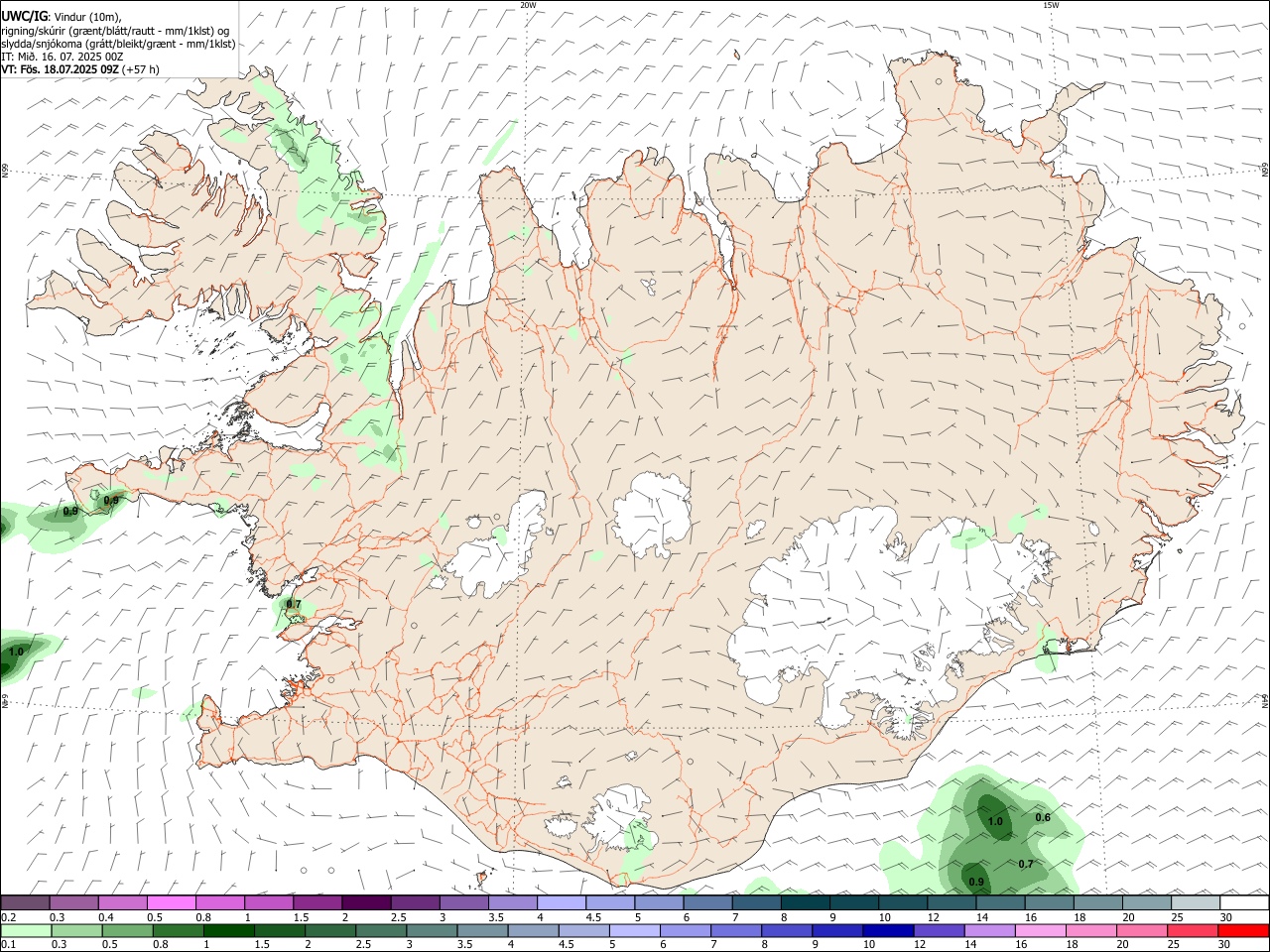Viewport: 1270px width, 952px height.
Task: Select pale green lower swatch between 0.1 and 0.3
Action: [25, 930]
